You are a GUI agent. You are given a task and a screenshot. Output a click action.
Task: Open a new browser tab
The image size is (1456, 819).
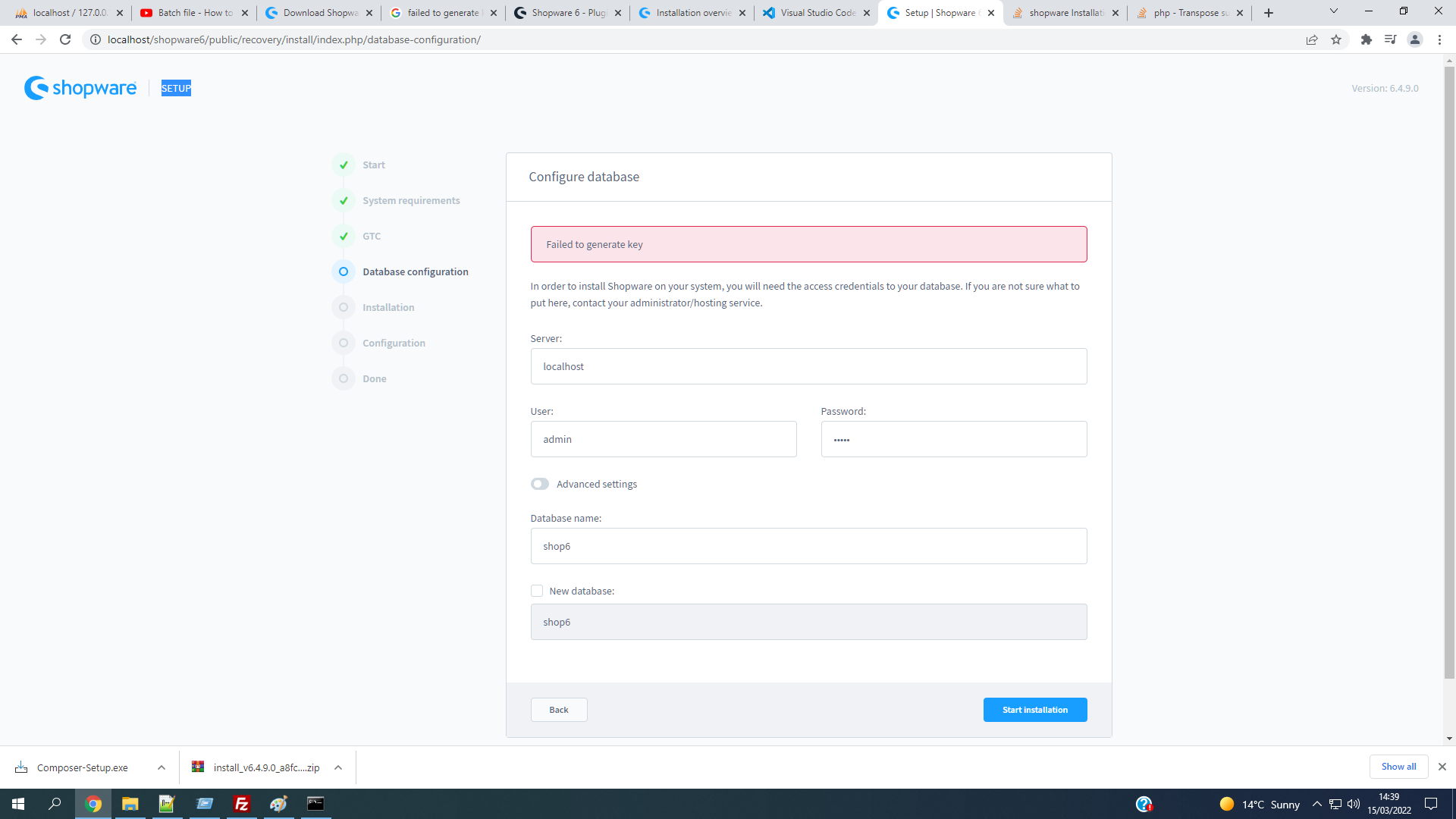tap(1269, 13)
